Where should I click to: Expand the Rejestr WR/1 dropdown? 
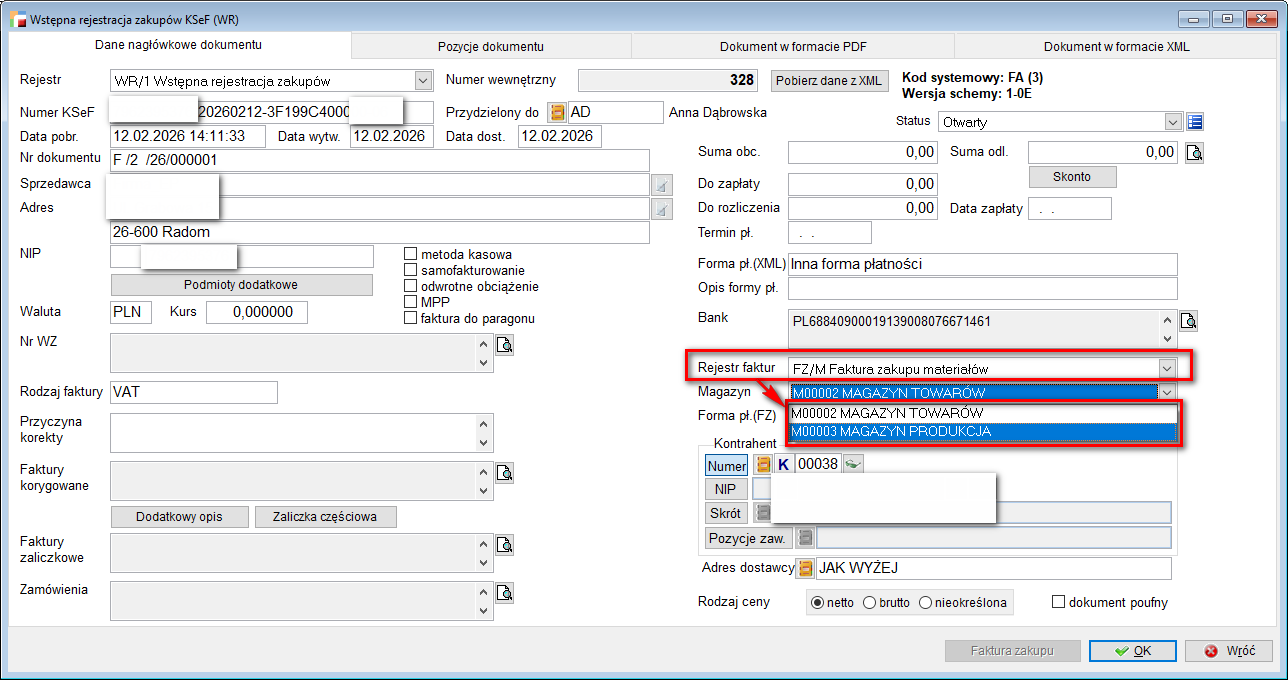[421, 81]
